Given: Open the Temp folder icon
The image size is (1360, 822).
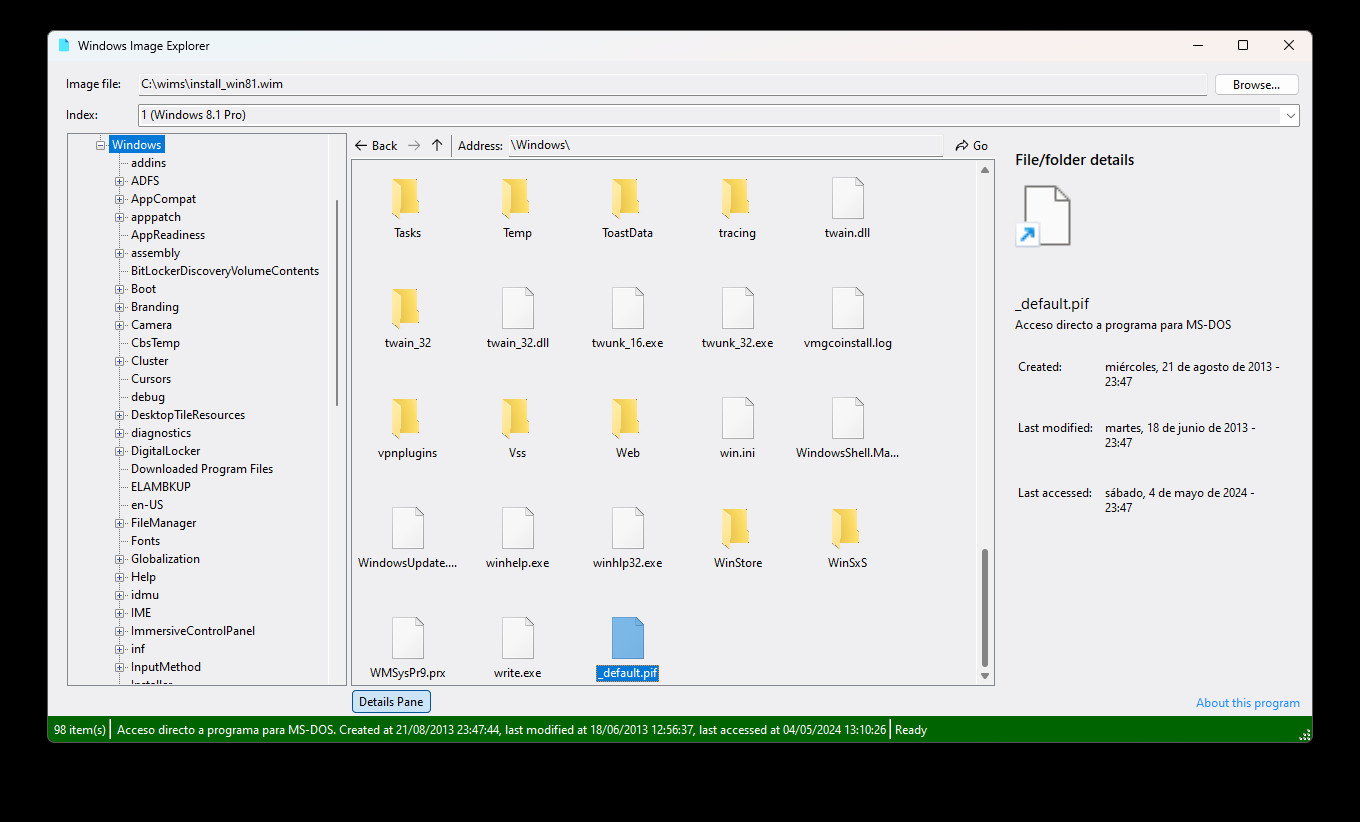Looking at the screenshot, I should pos(516,198).
